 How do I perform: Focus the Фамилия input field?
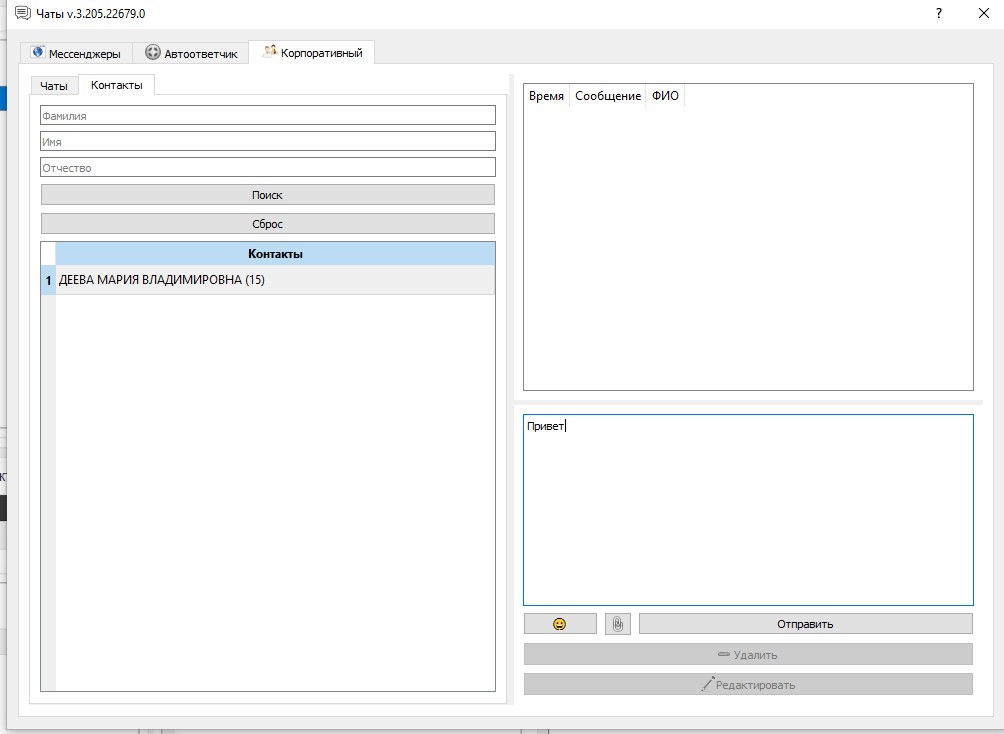point(268,115)
